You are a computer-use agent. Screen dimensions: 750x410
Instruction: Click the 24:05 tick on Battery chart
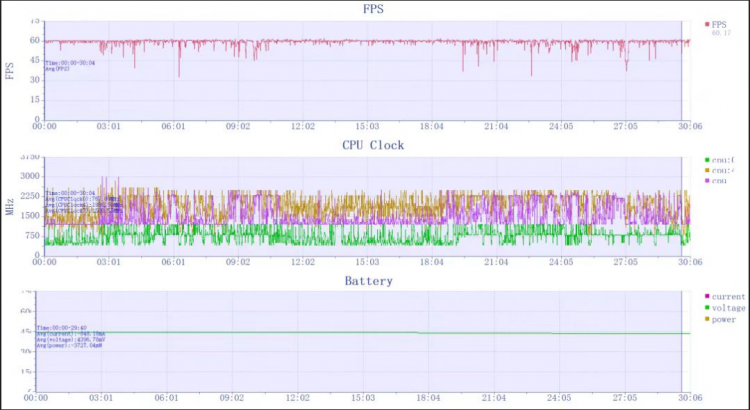tap(560, 398)
